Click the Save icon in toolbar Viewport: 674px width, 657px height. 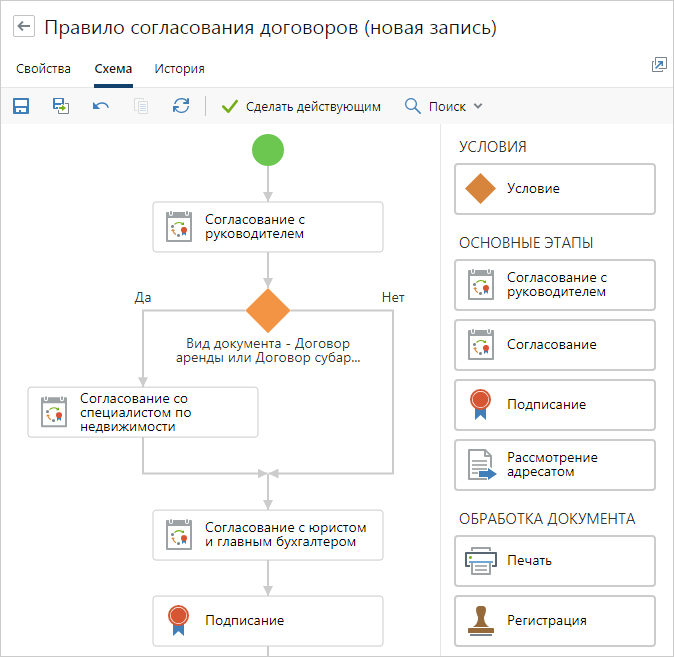pos(21,106)
